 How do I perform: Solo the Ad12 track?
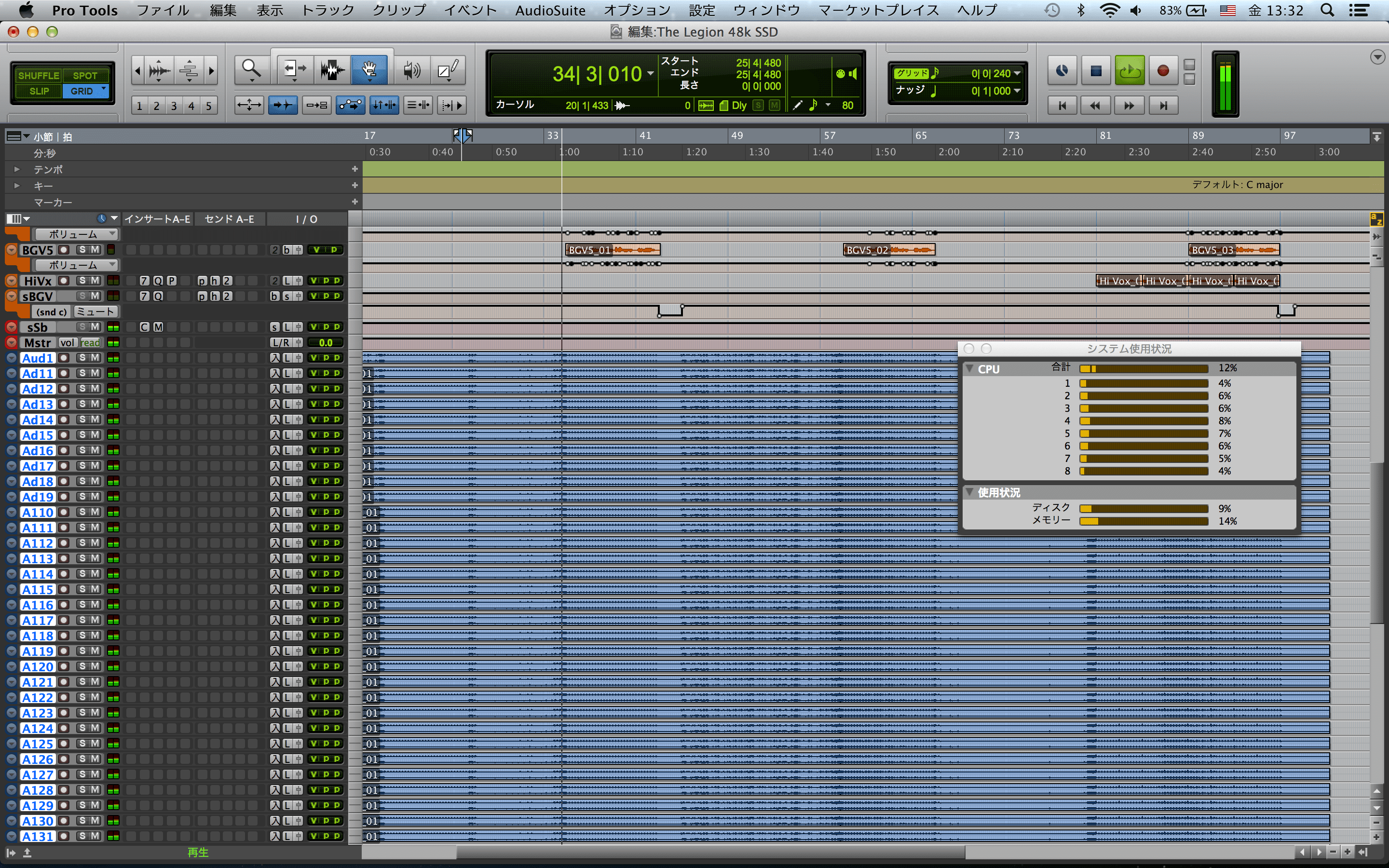[x=82, y=389]
